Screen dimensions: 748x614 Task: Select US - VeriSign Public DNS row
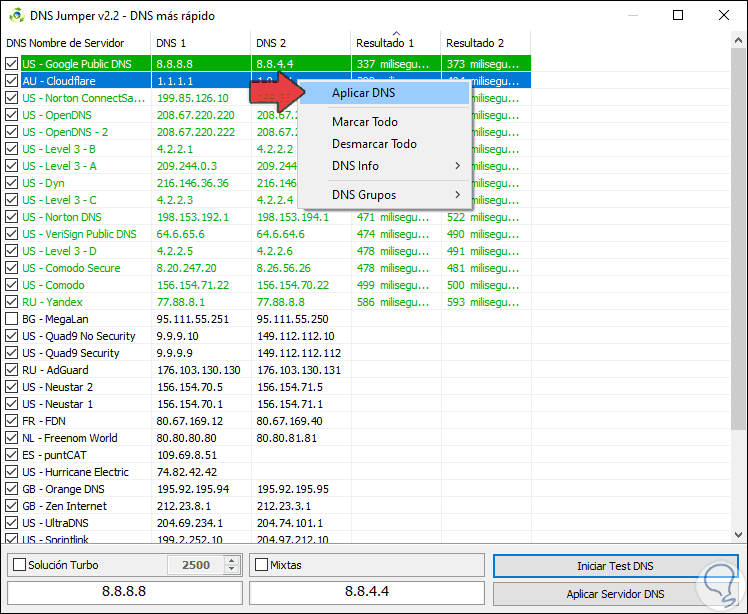click(267, 234)
